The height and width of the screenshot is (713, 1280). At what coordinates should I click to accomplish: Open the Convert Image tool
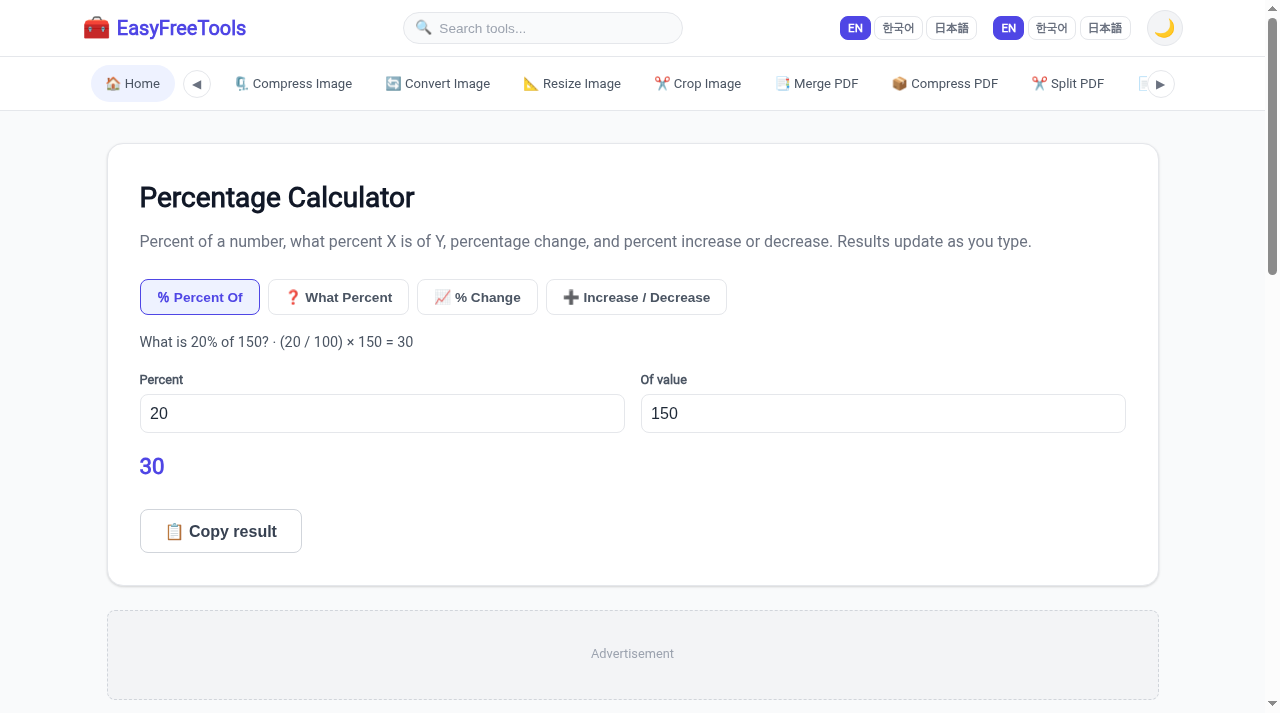tap(438, 84)
